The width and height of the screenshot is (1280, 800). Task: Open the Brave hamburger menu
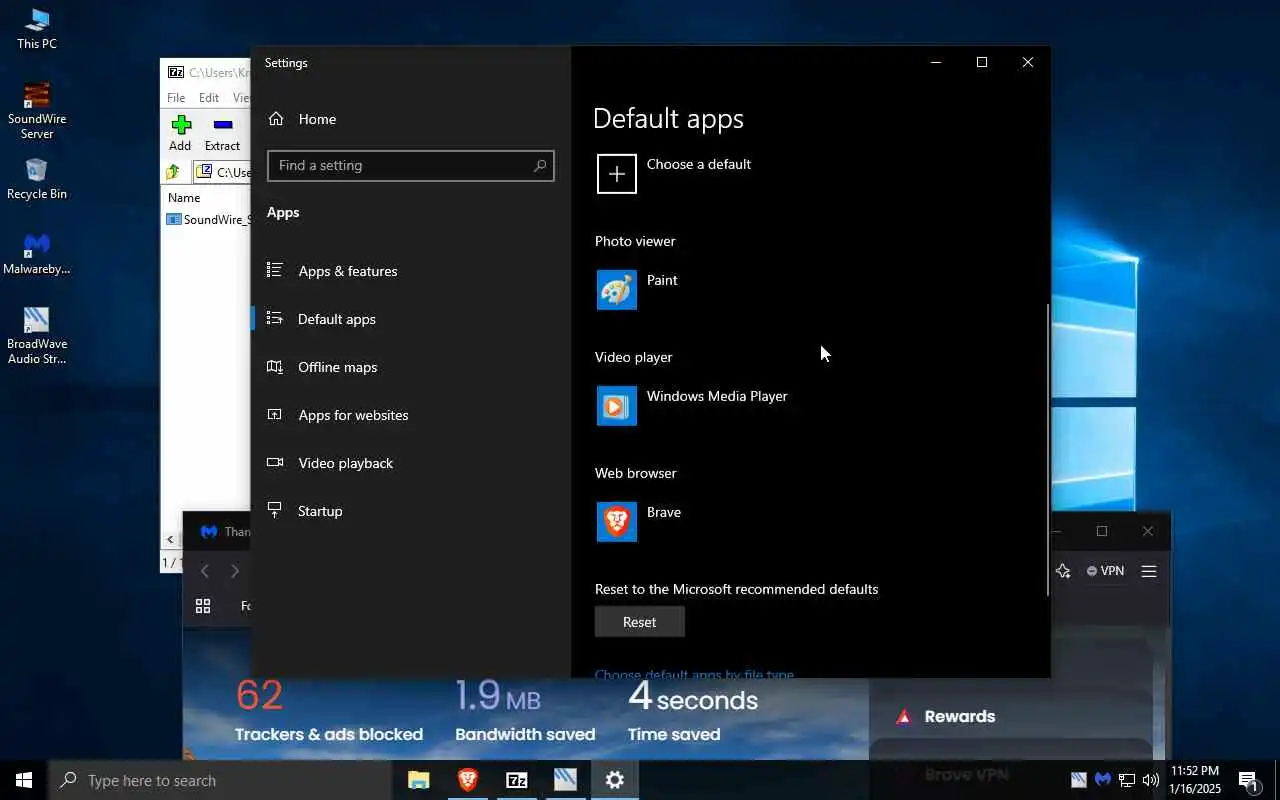coord(1149,571)
